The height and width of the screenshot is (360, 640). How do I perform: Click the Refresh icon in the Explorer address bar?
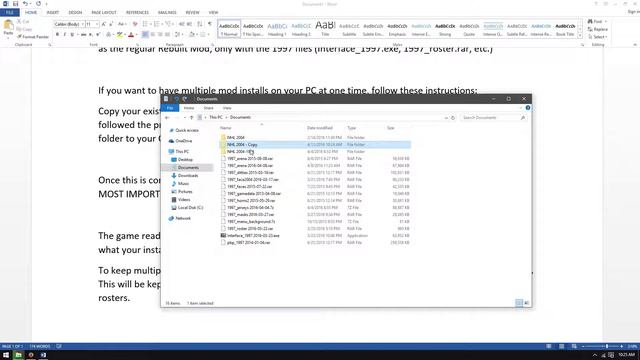(x=453, y=118)
